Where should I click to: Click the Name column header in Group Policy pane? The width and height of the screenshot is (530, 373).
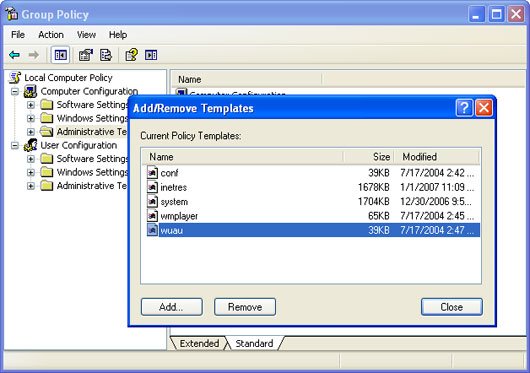coord(246,79)
